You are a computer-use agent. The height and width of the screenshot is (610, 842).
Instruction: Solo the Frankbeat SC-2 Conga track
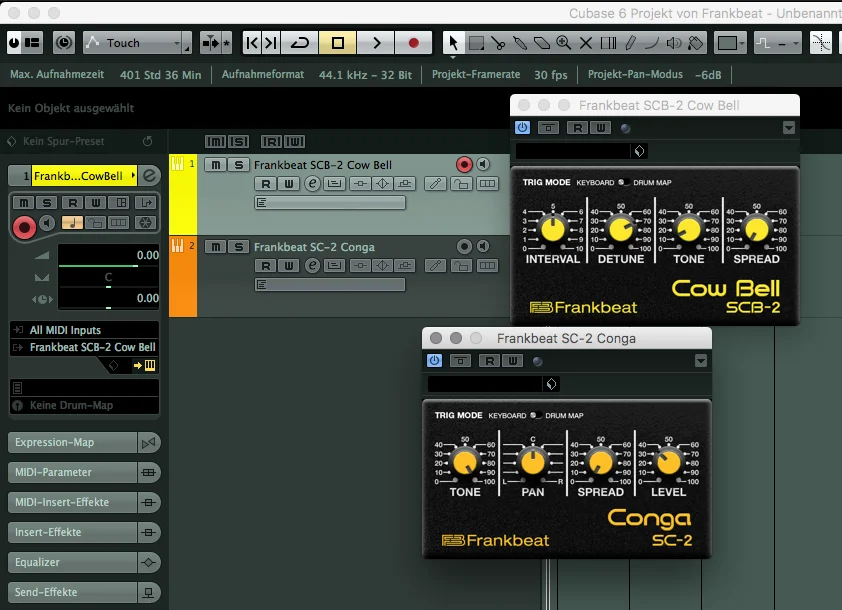point(239,247)
